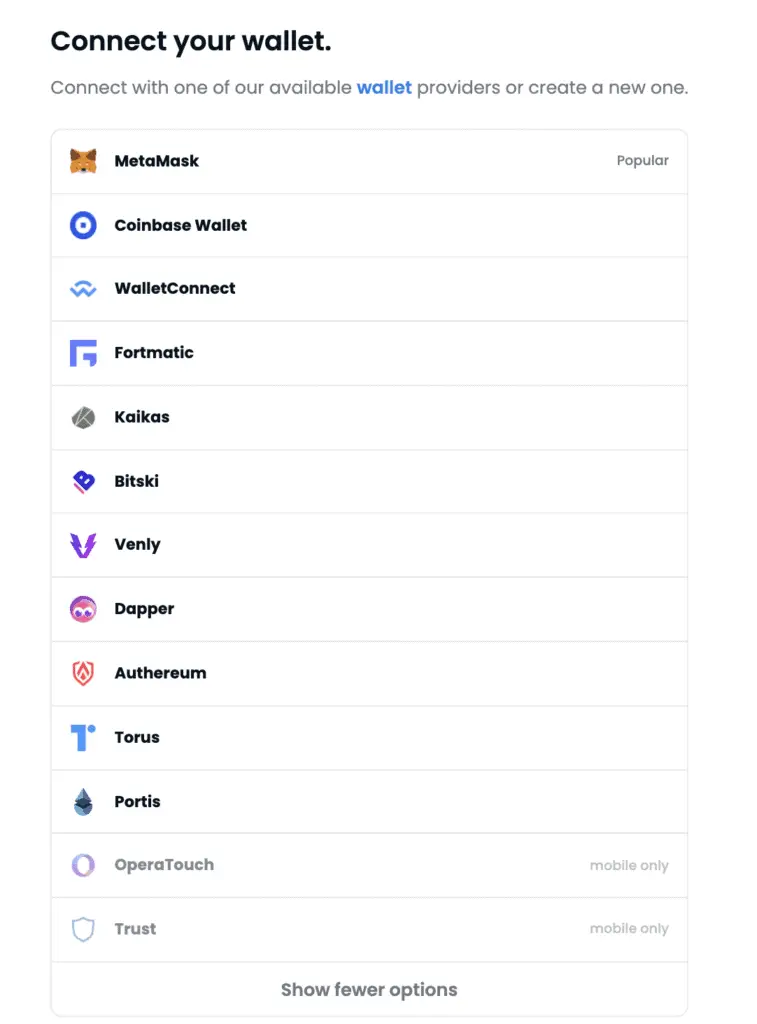Click the Authereum red shield icon

point(83,673)
